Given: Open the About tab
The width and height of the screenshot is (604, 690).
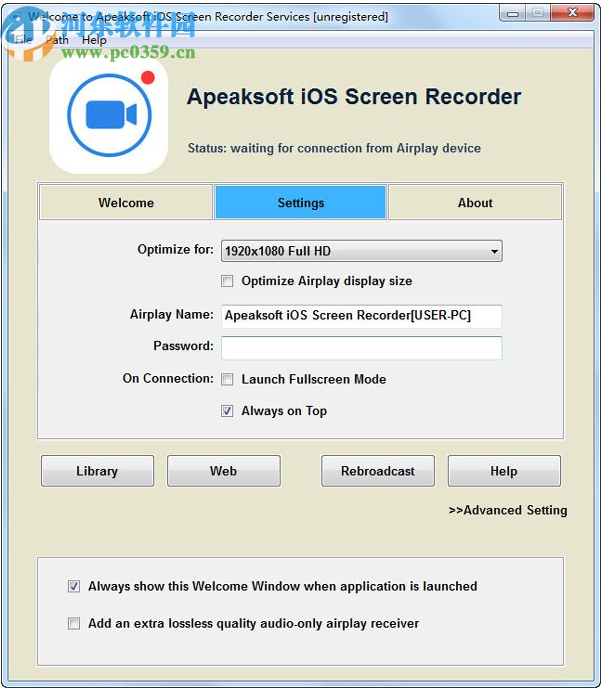Looking at the screenshot, I should click(x=475, y=202).
